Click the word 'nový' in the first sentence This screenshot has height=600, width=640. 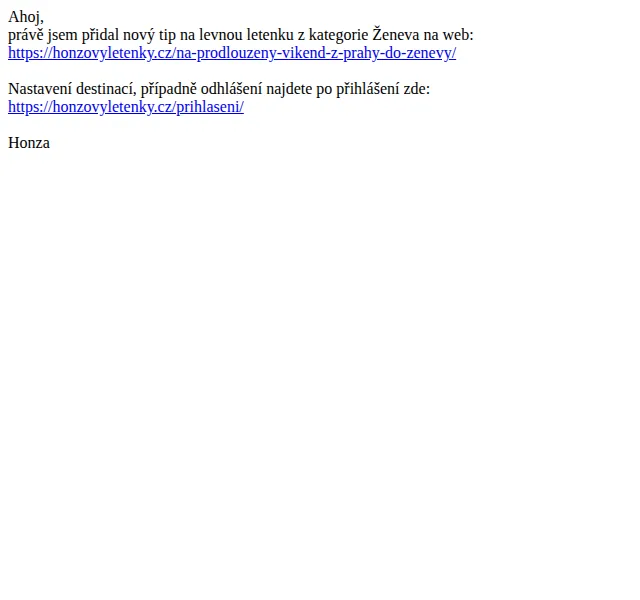(139, 35)
